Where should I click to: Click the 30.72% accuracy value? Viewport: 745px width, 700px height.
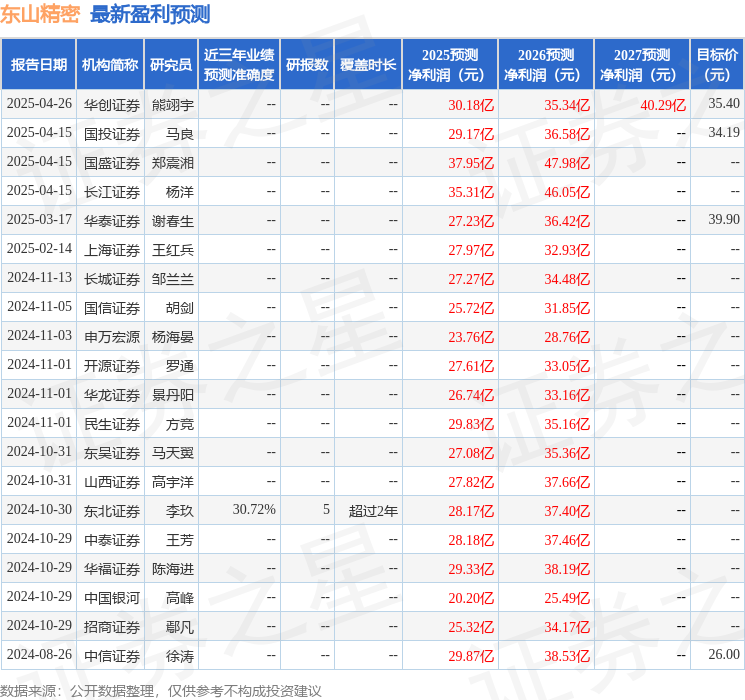254,509
